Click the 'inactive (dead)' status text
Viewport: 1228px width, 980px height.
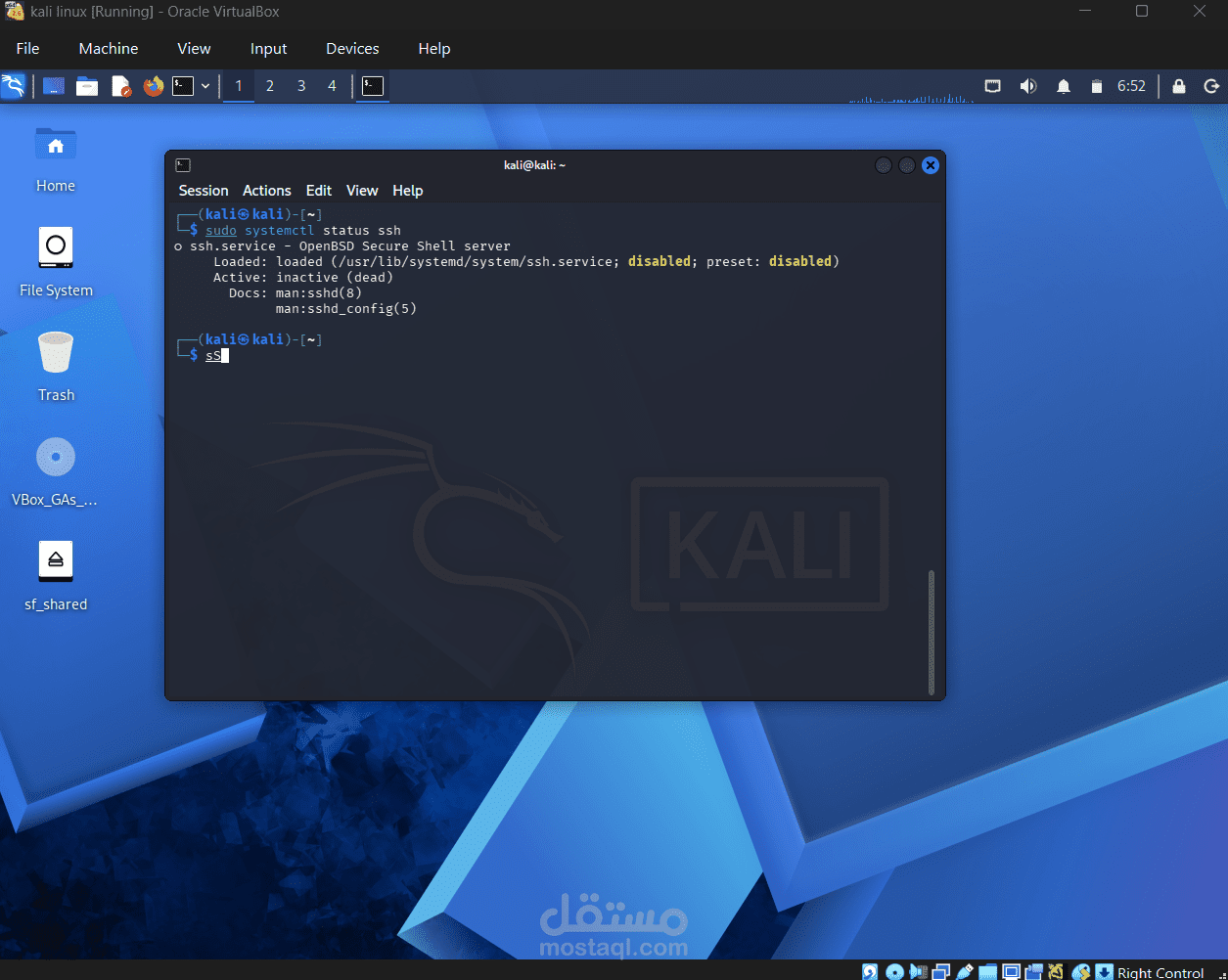(x=335, y=277)
